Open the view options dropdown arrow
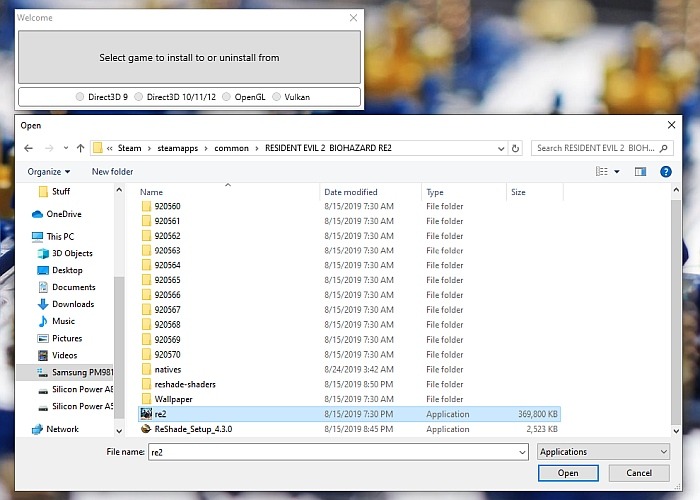The height and width of the screenshot is (500, 700). coord(617,172)
